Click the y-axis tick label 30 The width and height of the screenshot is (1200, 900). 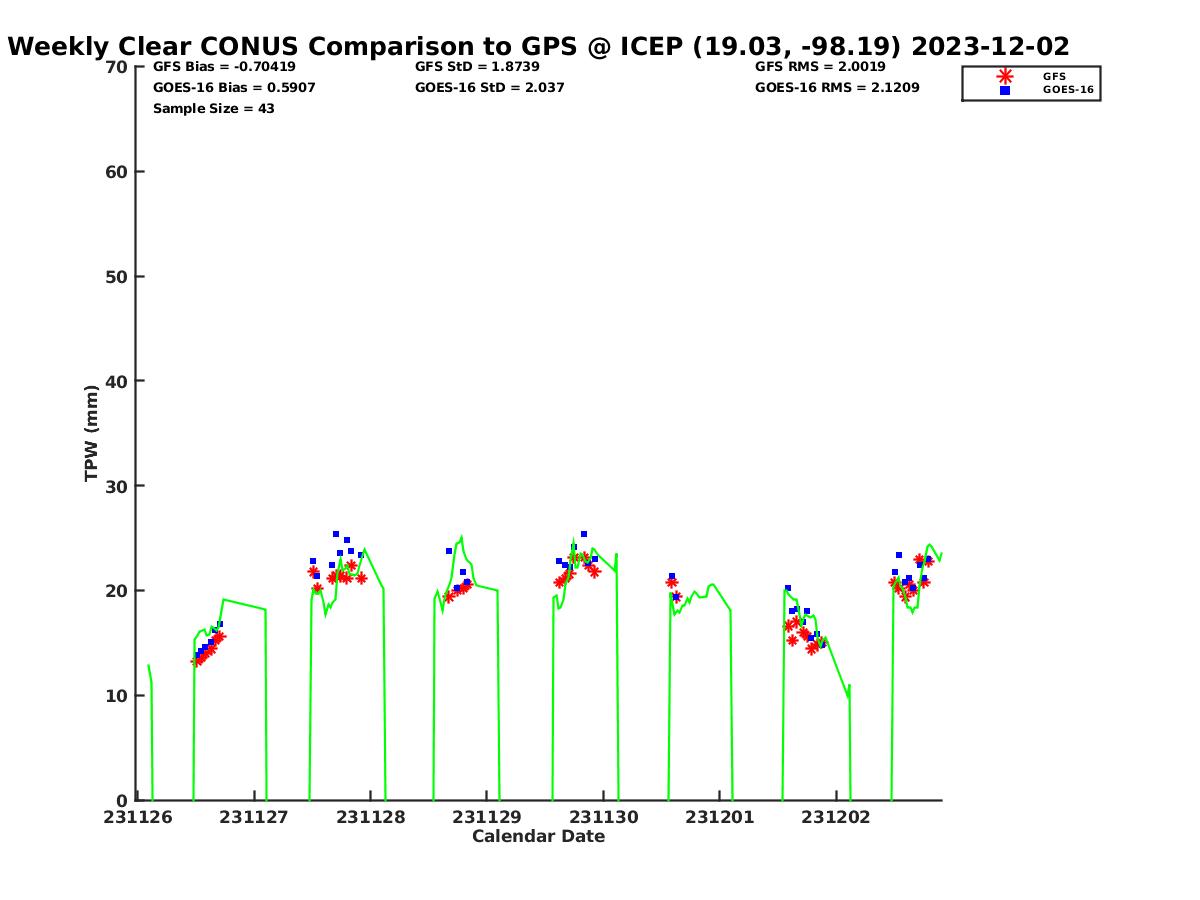(x=117, y=486)
